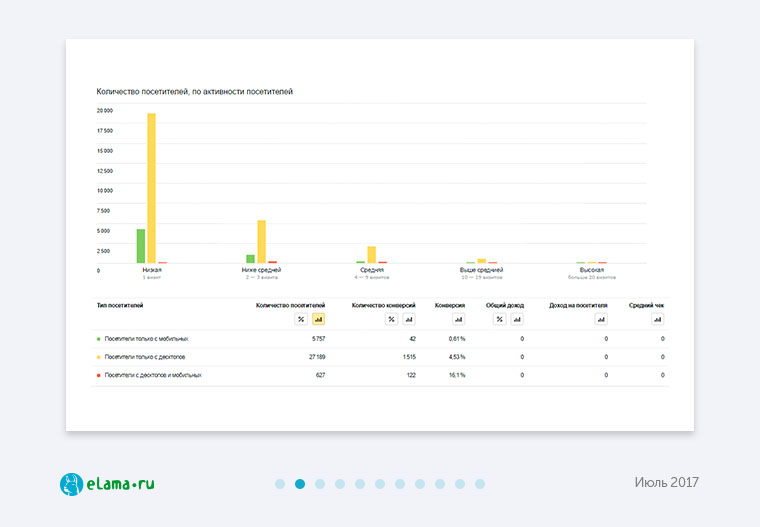Click the eLama.ru logo

pos(107,484)
